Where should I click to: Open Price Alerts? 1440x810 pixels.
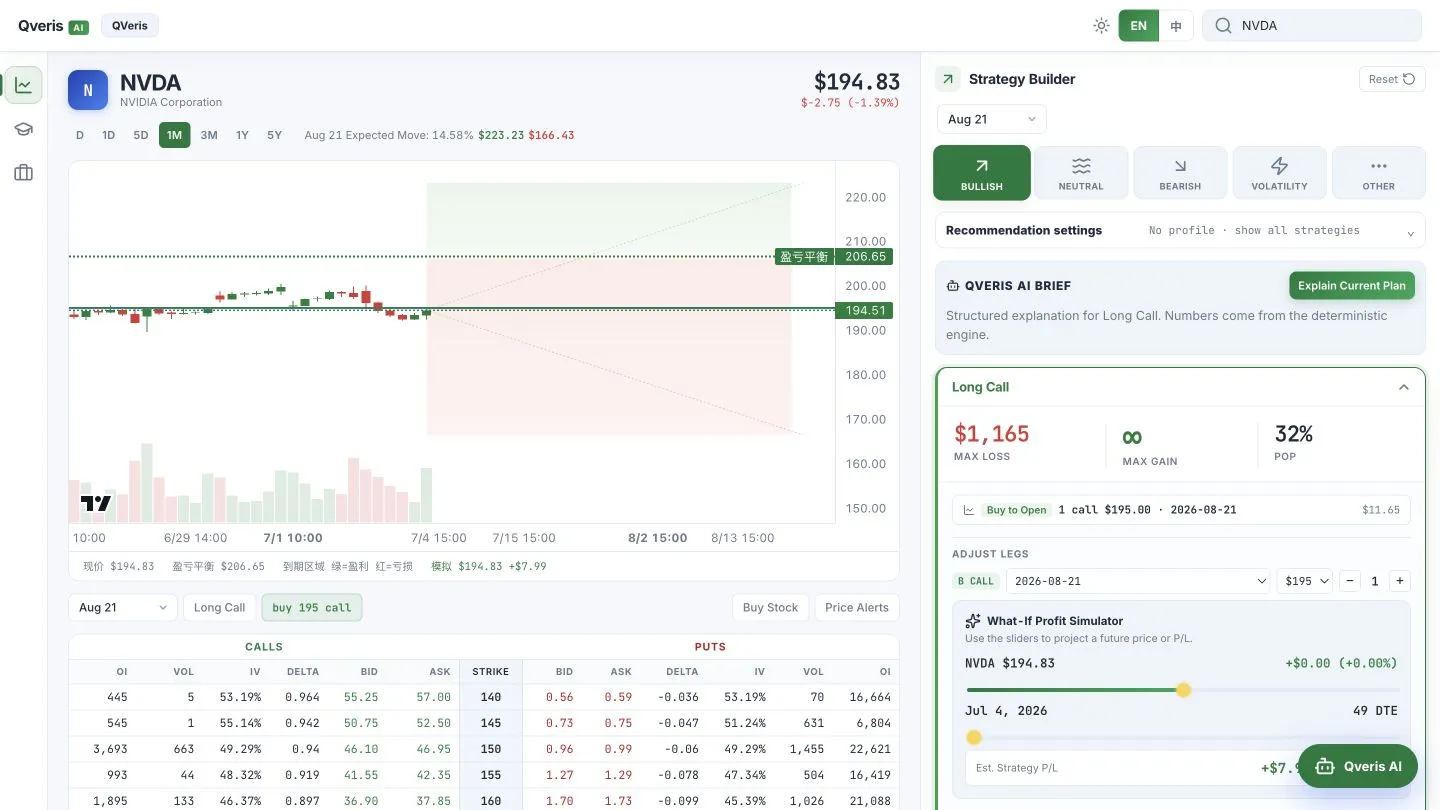click(857, 607)
